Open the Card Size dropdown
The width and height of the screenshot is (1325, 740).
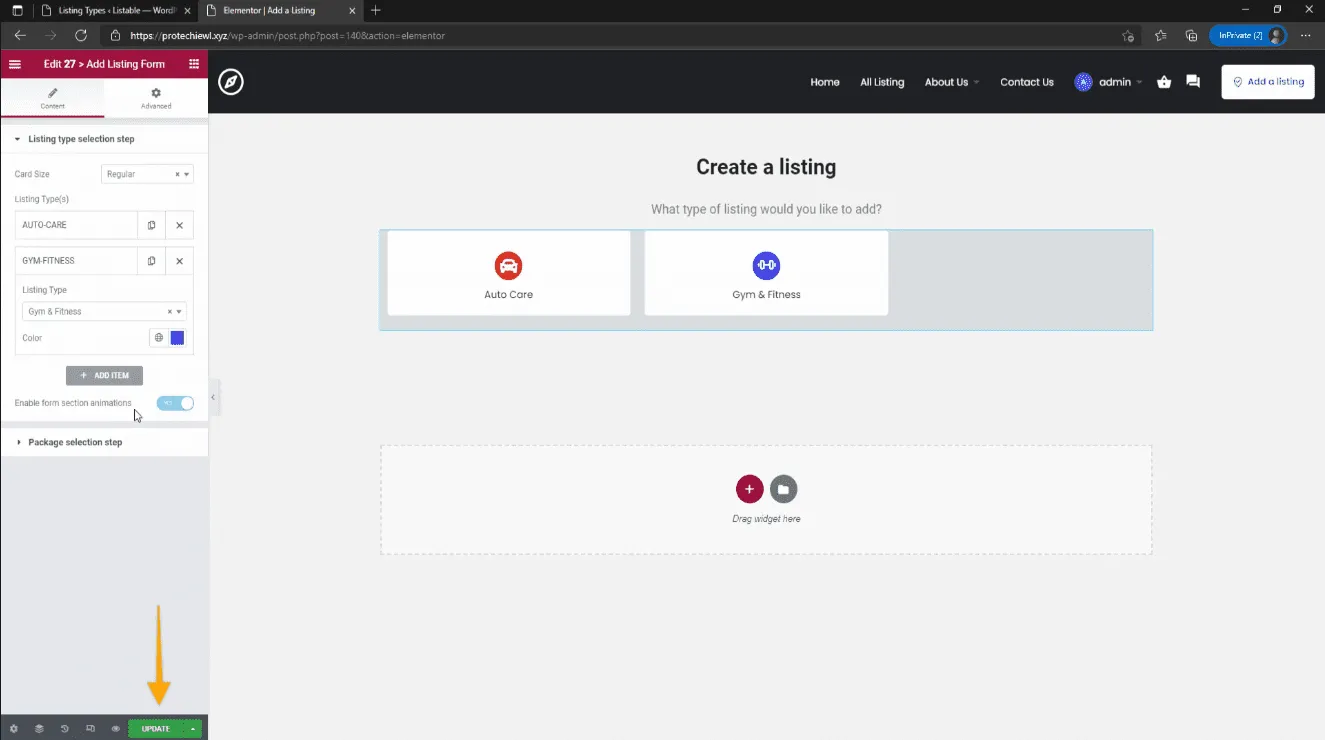click(x=147, y=174)
